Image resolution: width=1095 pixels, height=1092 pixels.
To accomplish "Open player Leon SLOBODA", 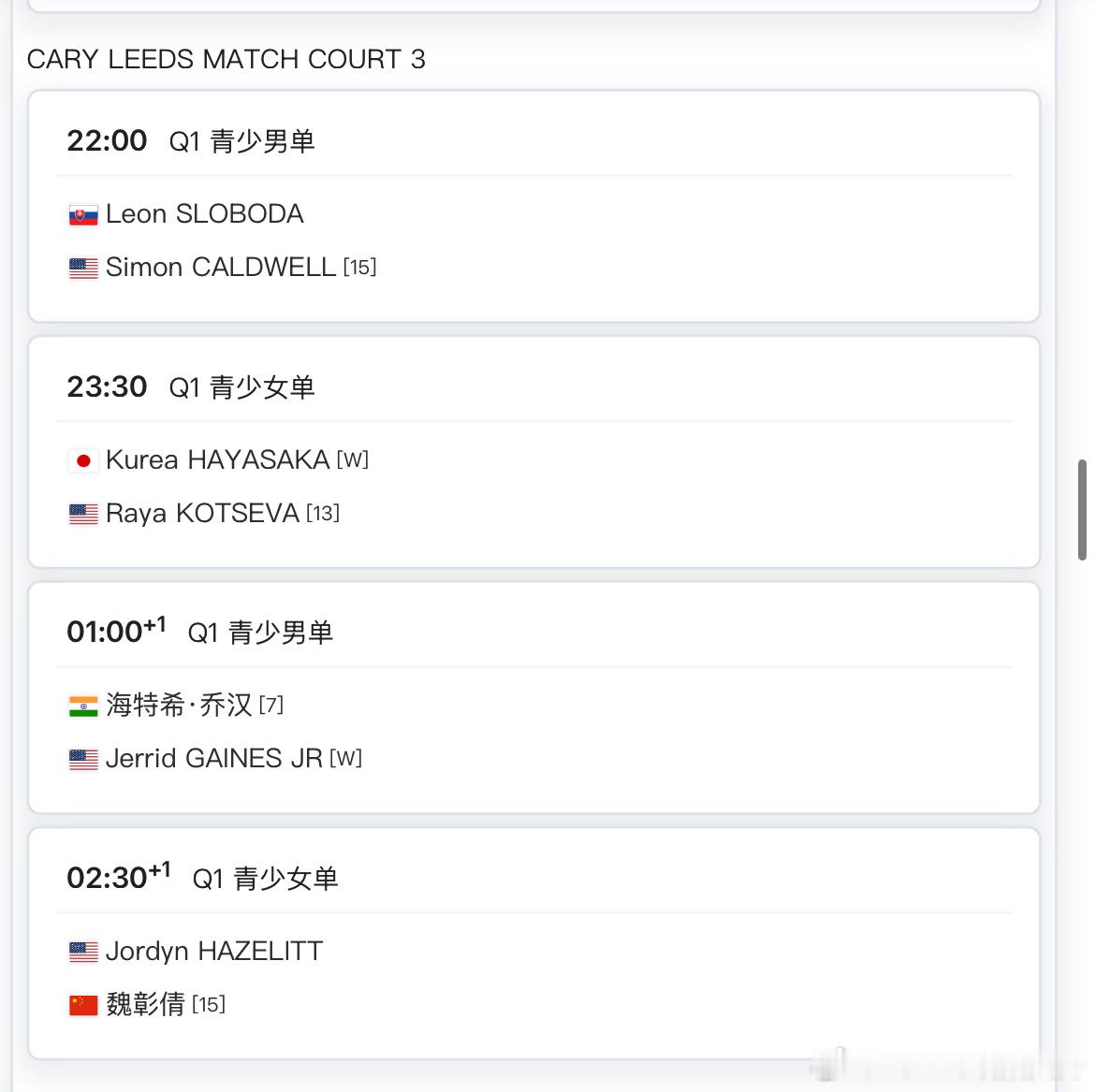I will coord(205,213).
